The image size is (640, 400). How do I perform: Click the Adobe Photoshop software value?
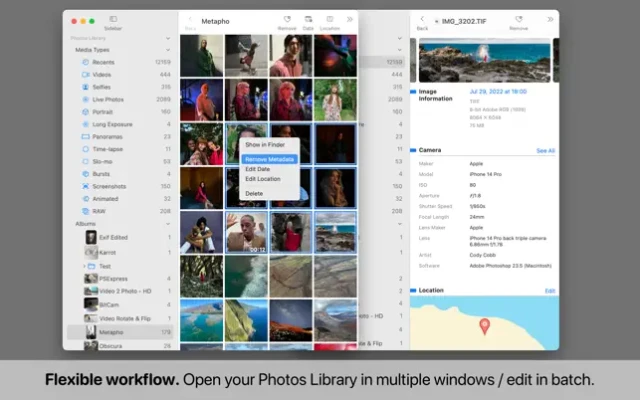(510, 266)
